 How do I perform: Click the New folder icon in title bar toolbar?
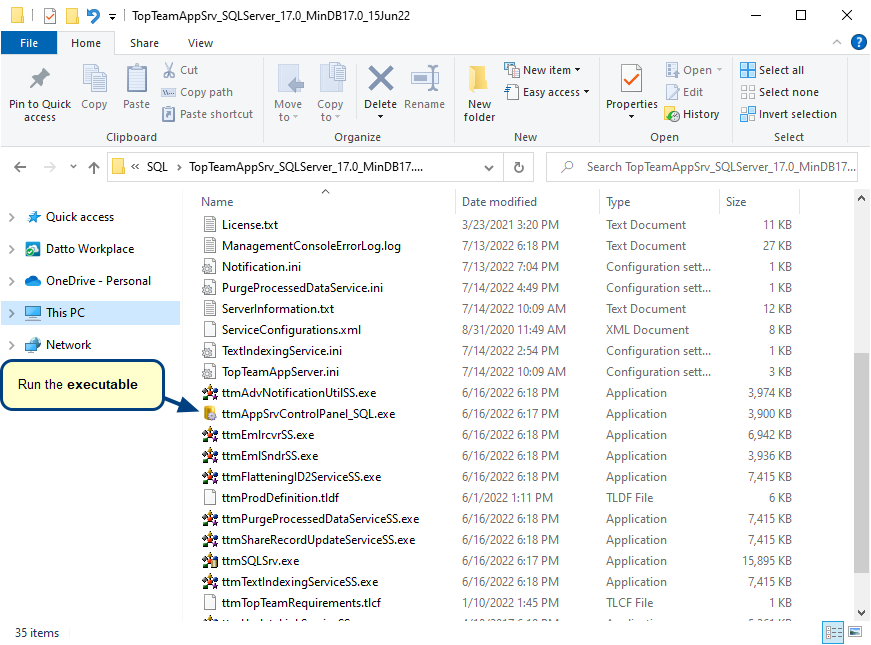pyautogui.click(x=72, y=16)
